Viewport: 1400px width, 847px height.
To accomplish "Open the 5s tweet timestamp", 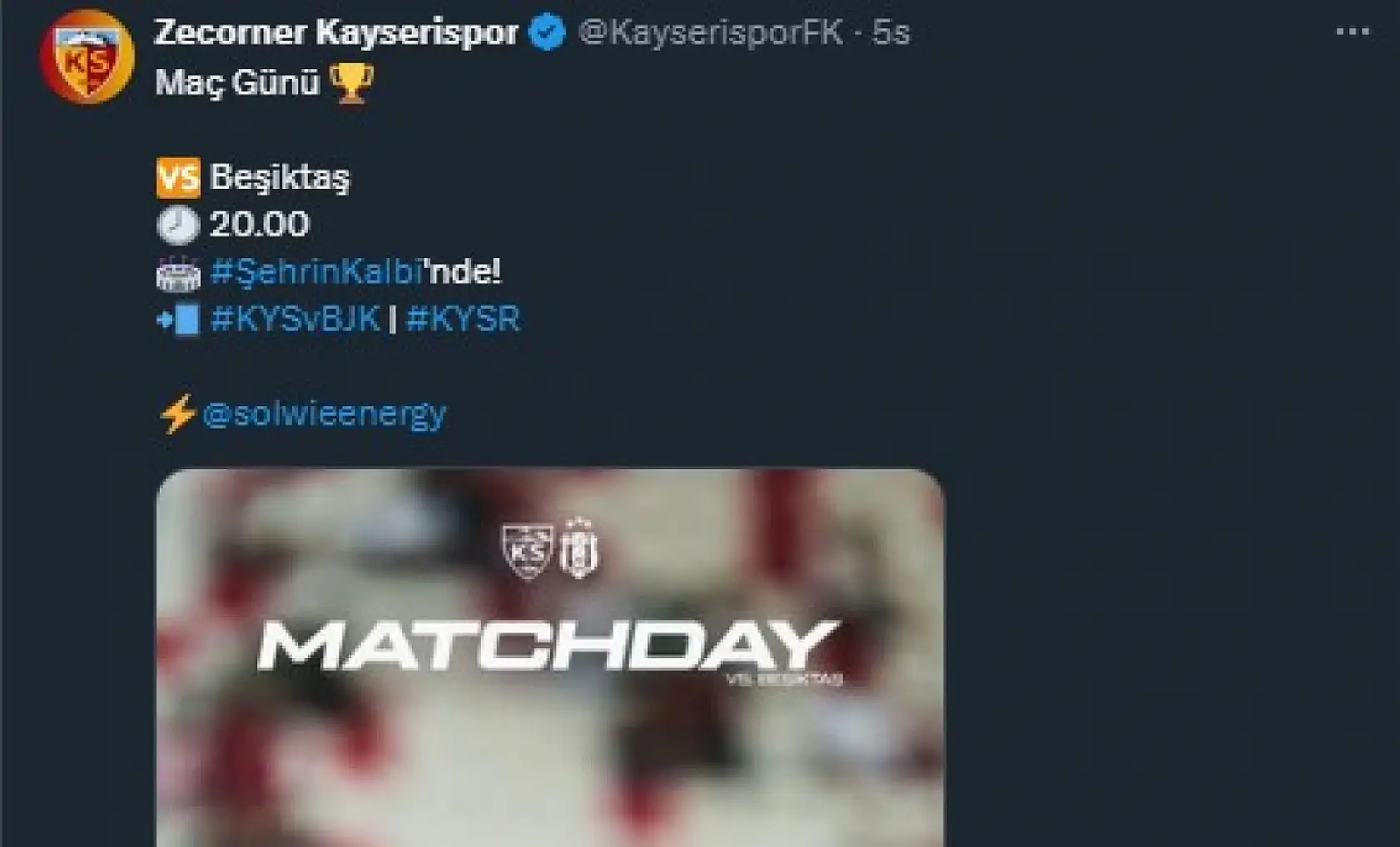I will [891, 32].
